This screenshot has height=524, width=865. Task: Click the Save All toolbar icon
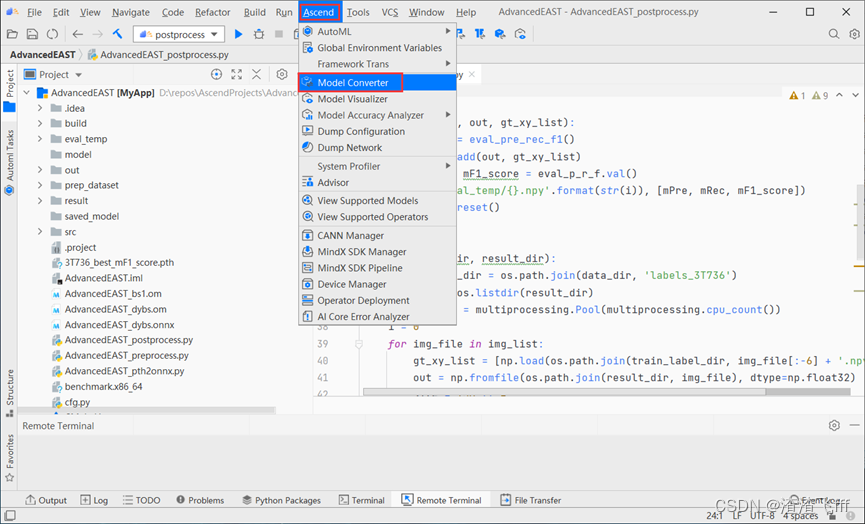(32, 34)
